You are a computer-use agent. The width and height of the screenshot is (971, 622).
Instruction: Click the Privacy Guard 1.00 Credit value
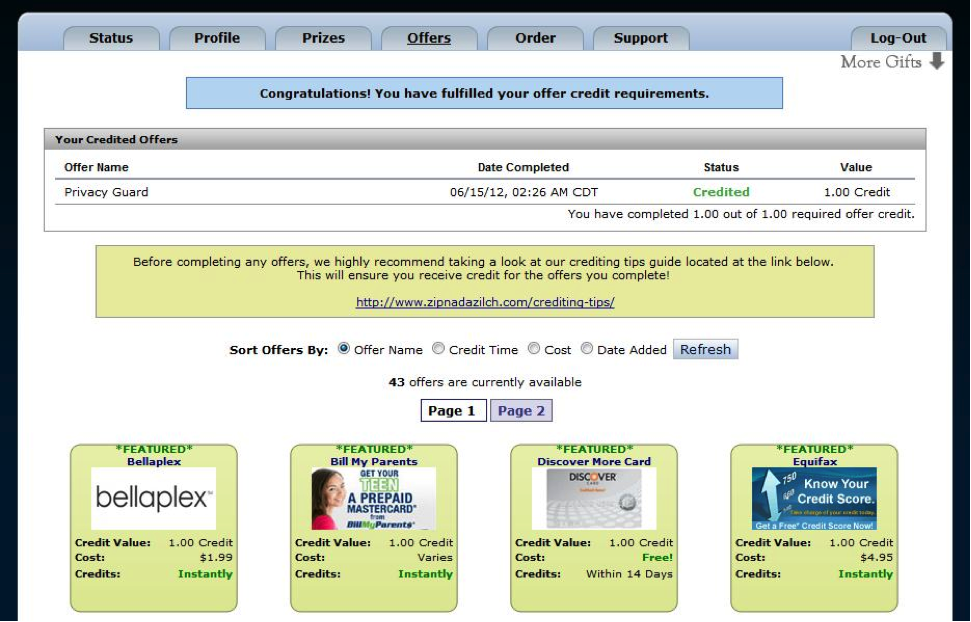click(x=857, y=192)
